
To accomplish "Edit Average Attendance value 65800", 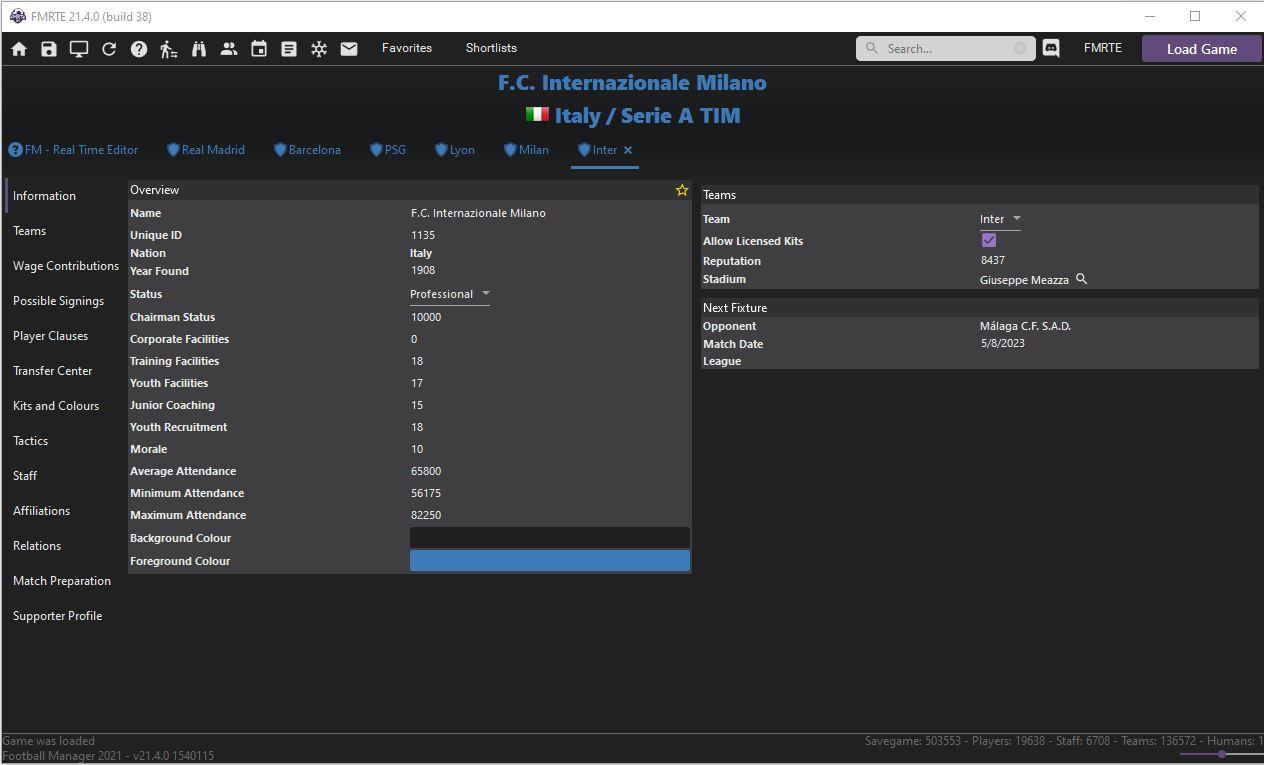I will pos(426,471).
